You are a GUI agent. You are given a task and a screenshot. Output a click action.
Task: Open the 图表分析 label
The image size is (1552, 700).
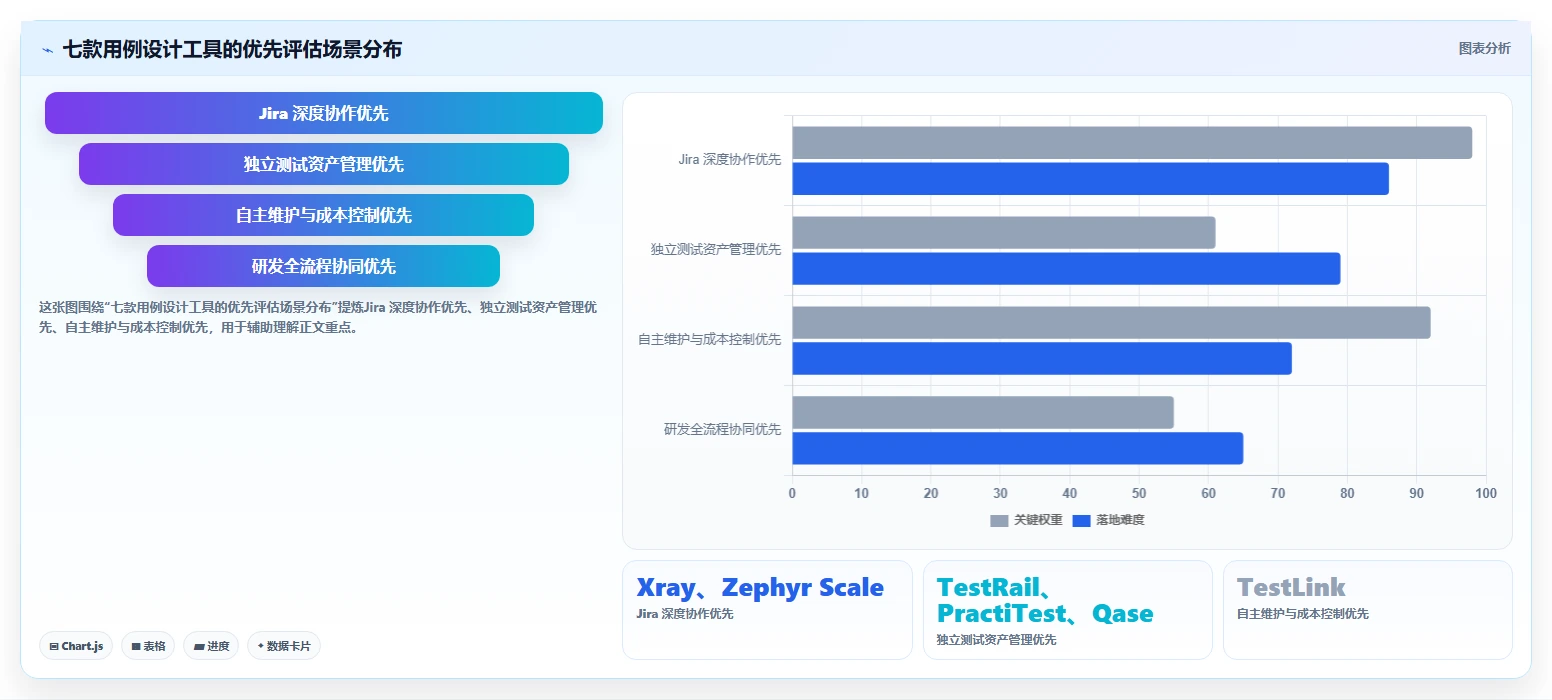coord(1485,48)
